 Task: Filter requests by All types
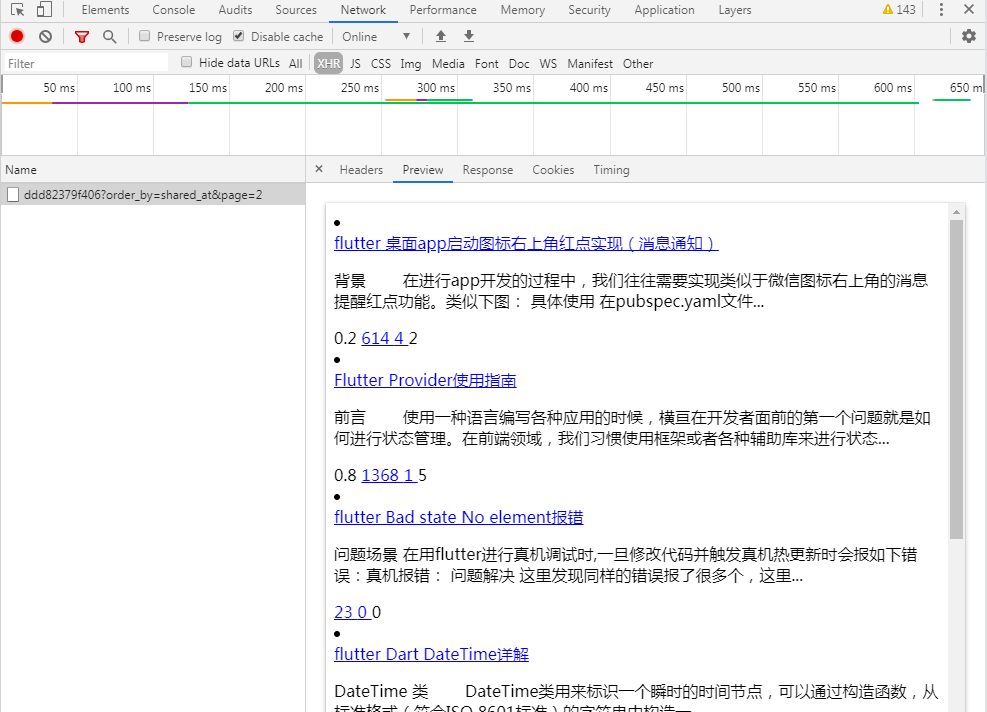[296, 64]
